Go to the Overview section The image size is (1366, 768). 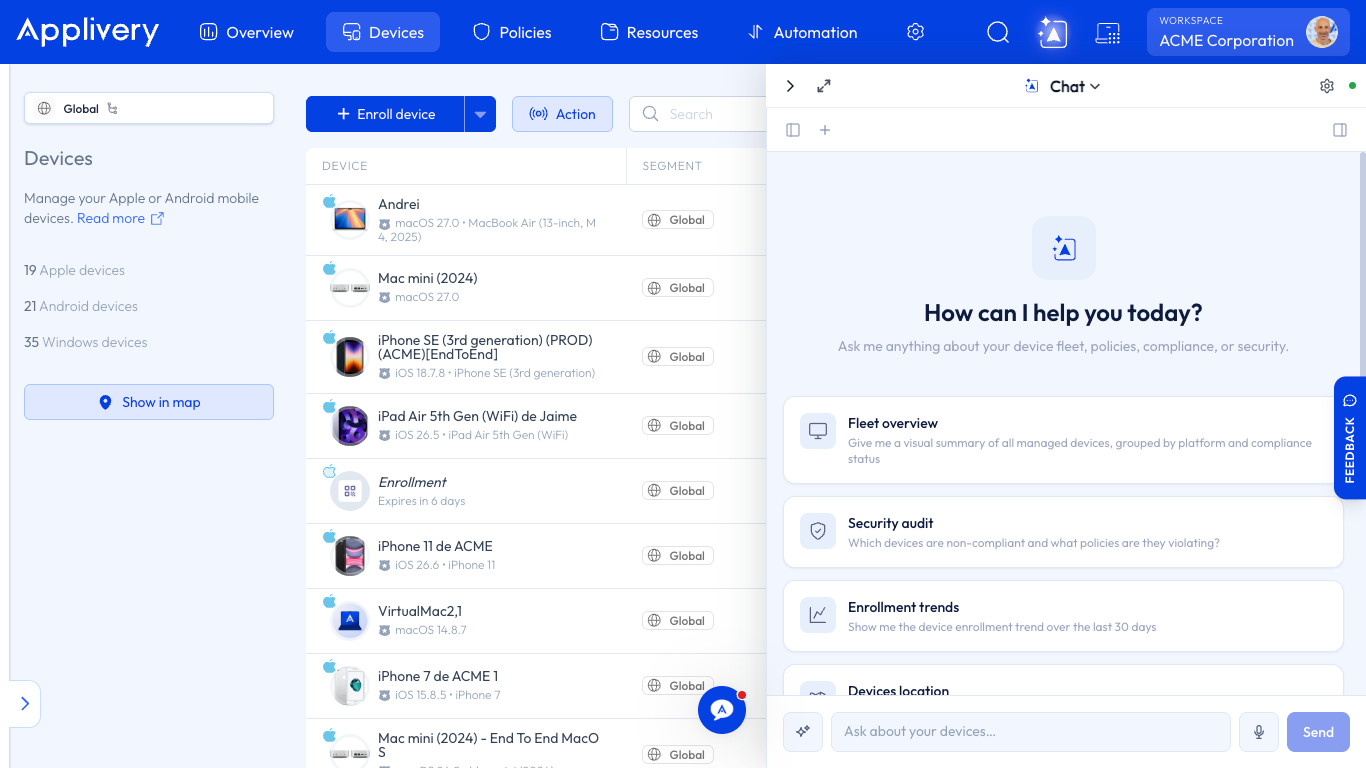click(x=247, y=32)
